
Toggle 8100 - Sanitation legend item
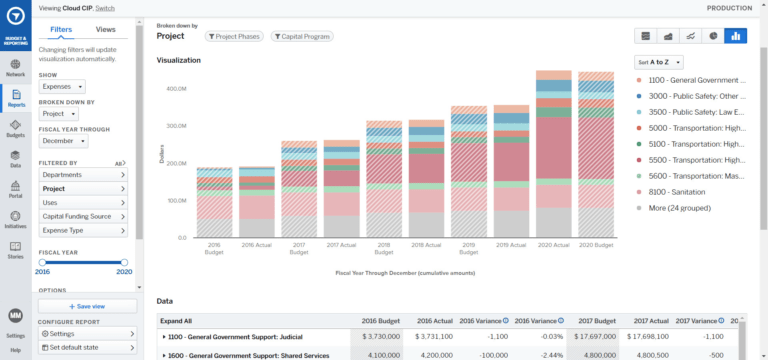click(x=672, y=192)
